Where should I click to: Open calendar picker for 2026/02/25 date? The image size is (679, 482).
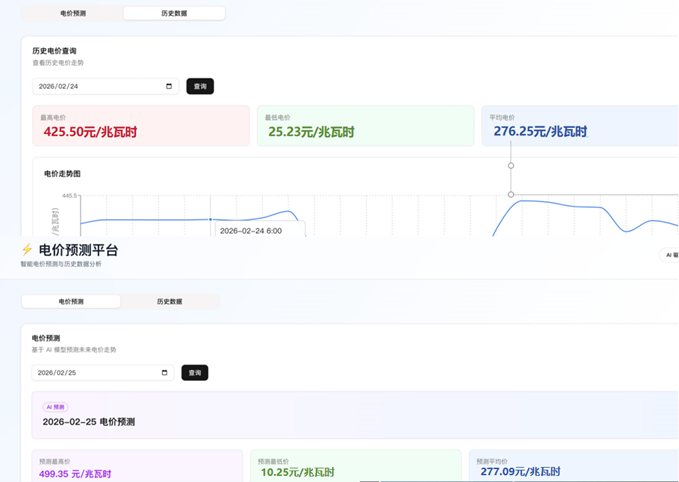pos(165,373)
